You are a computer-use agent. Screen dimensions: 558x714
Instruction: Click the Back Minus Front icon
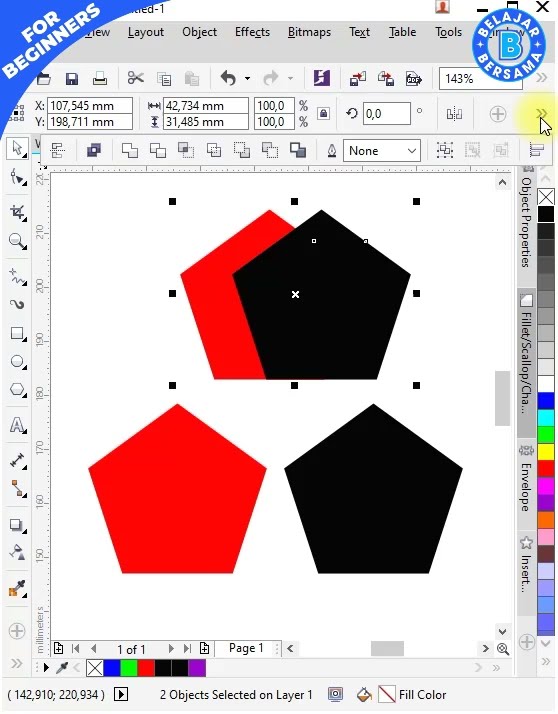click(270, 150)
